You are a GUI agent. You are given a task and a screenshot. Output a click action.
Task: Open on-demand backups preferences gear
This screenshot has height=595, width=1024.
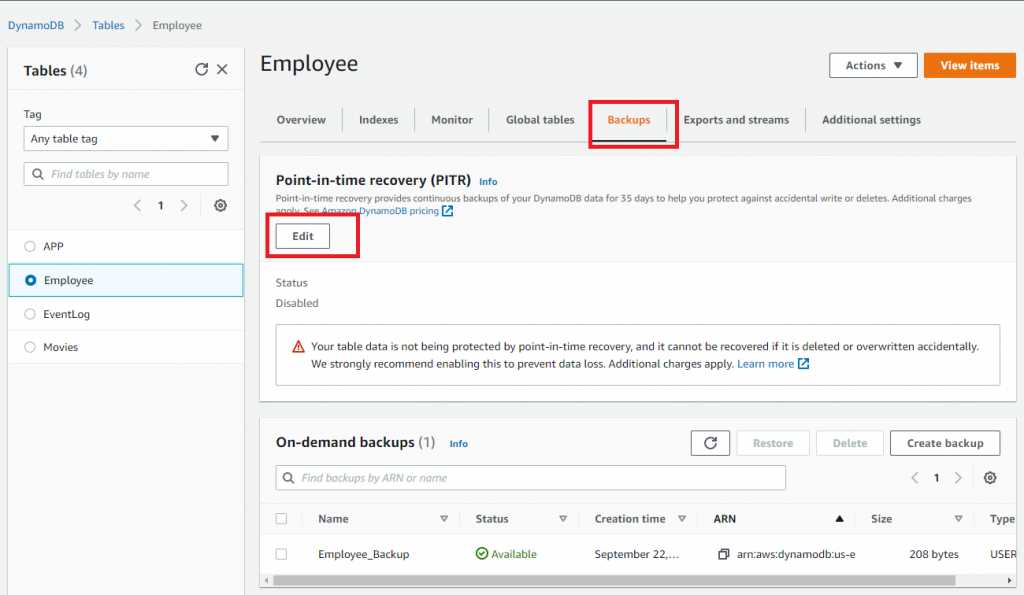point(990,478)
